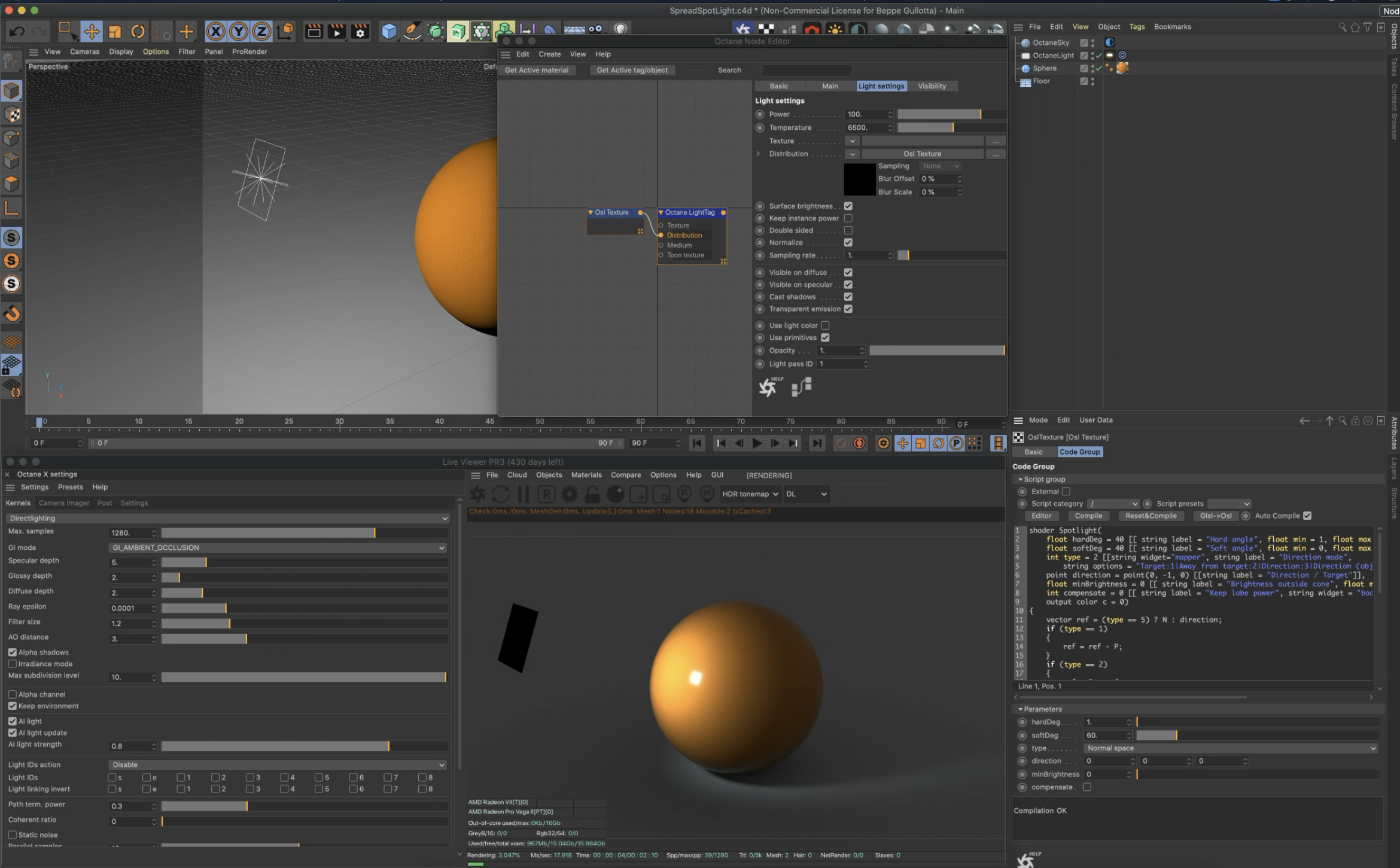Click the clay mode sphere icon
The height and width of the screenshot is (868, 1400).
click(x=615, y=494)
